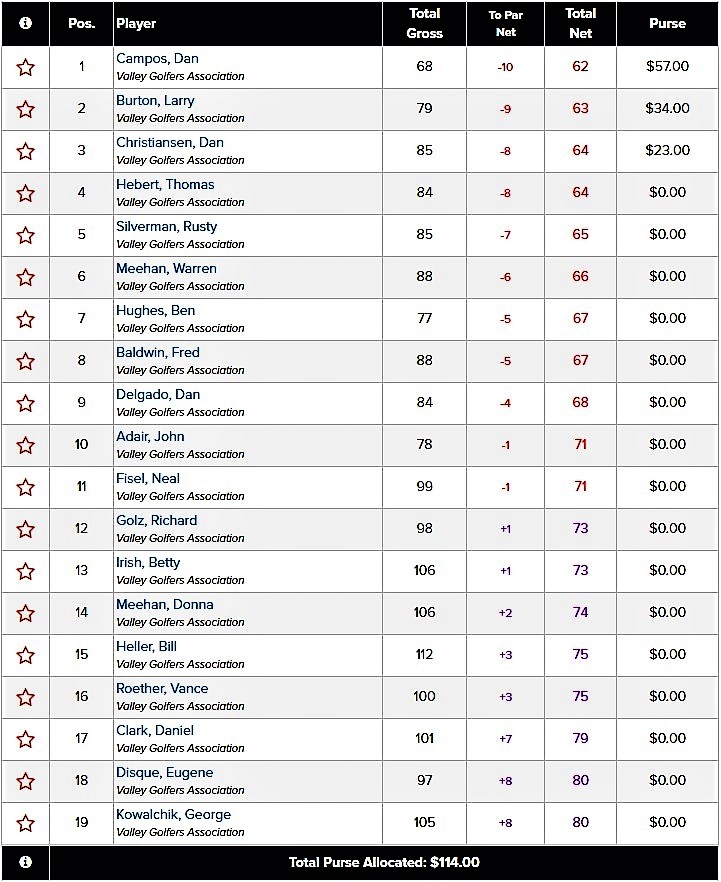Sort by the Total Net column header
721x882 pixels.
(x=580, y=23)
